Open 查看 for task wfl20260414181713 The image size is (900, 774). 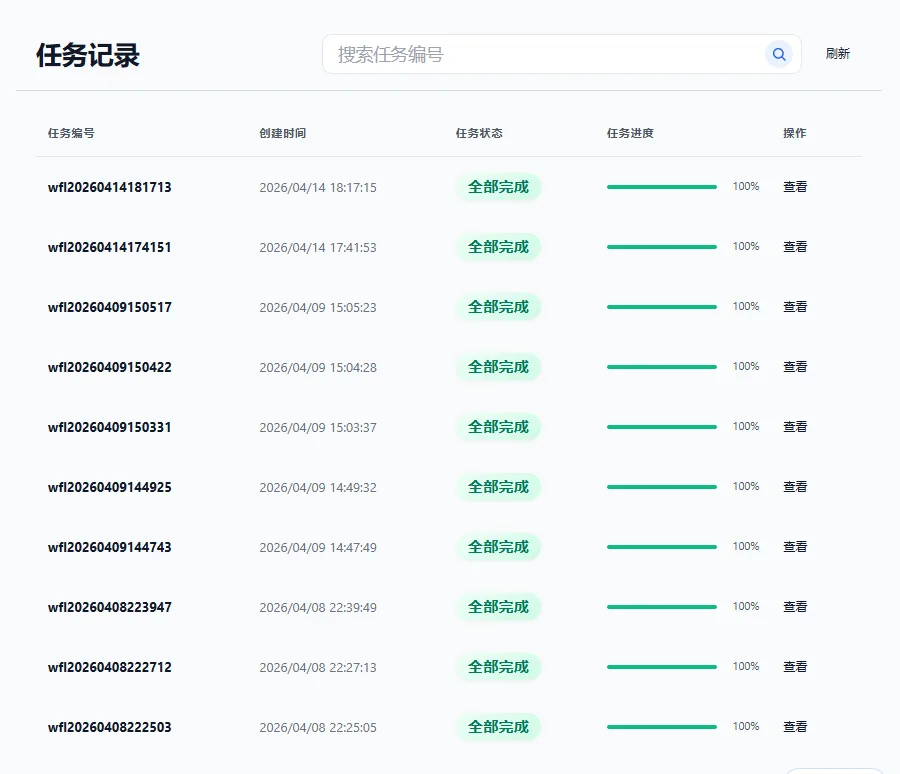click(x=795, y=187)
